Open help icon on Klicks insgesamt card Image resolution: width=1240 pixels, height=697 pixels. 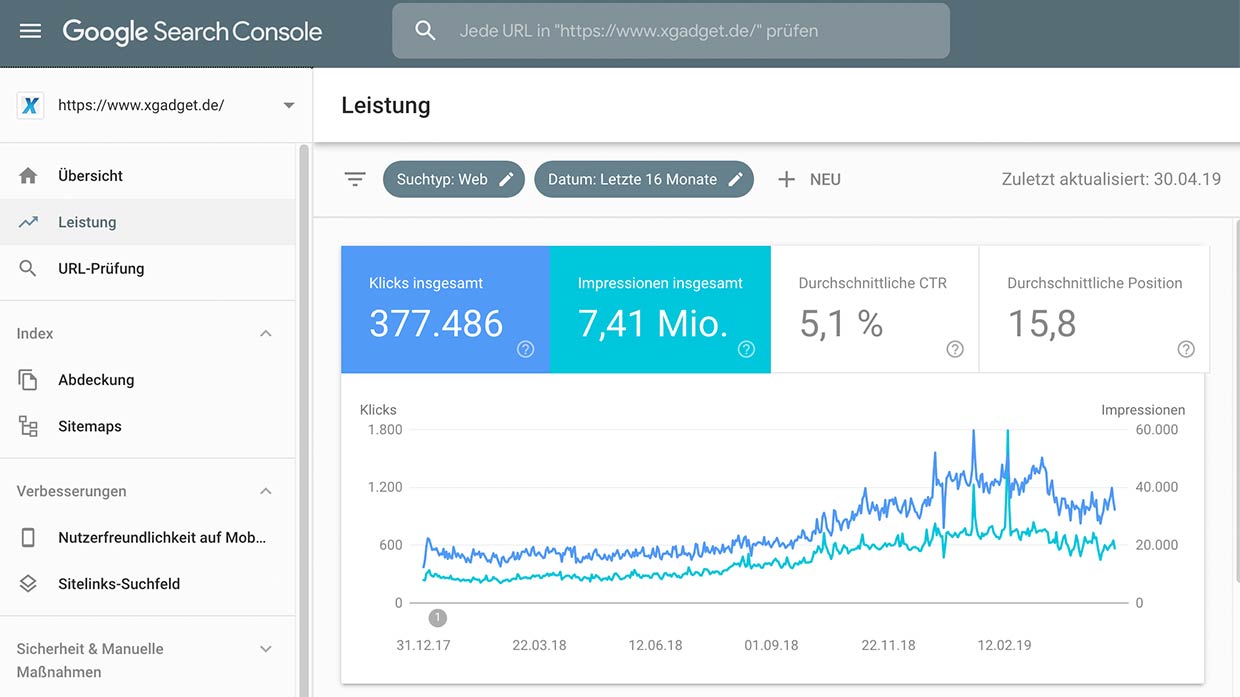coord(525,349)
